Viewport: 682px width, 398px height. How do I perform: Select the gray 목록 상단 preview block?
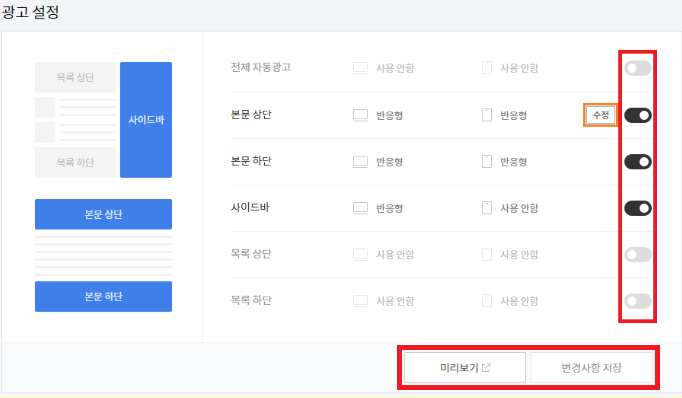click(x=75, y=77)
